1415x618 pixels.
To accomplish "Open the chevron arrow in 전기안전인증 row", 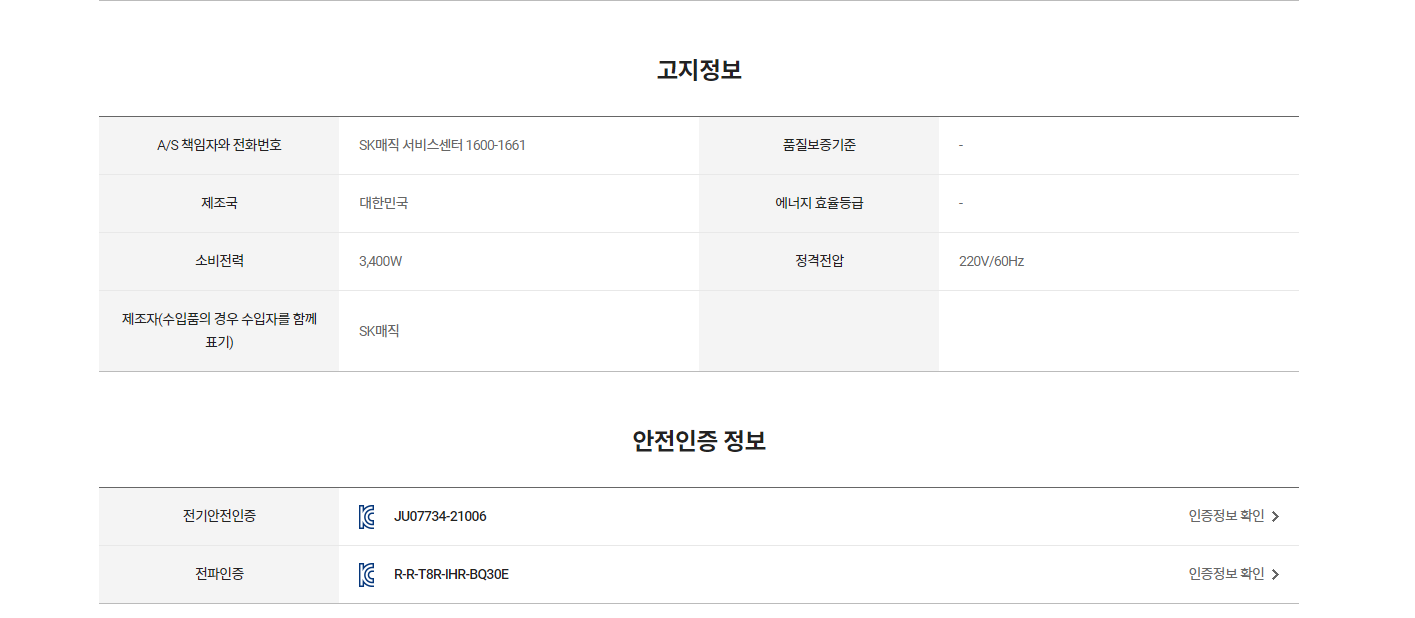I will click(x=1275, y=517).
